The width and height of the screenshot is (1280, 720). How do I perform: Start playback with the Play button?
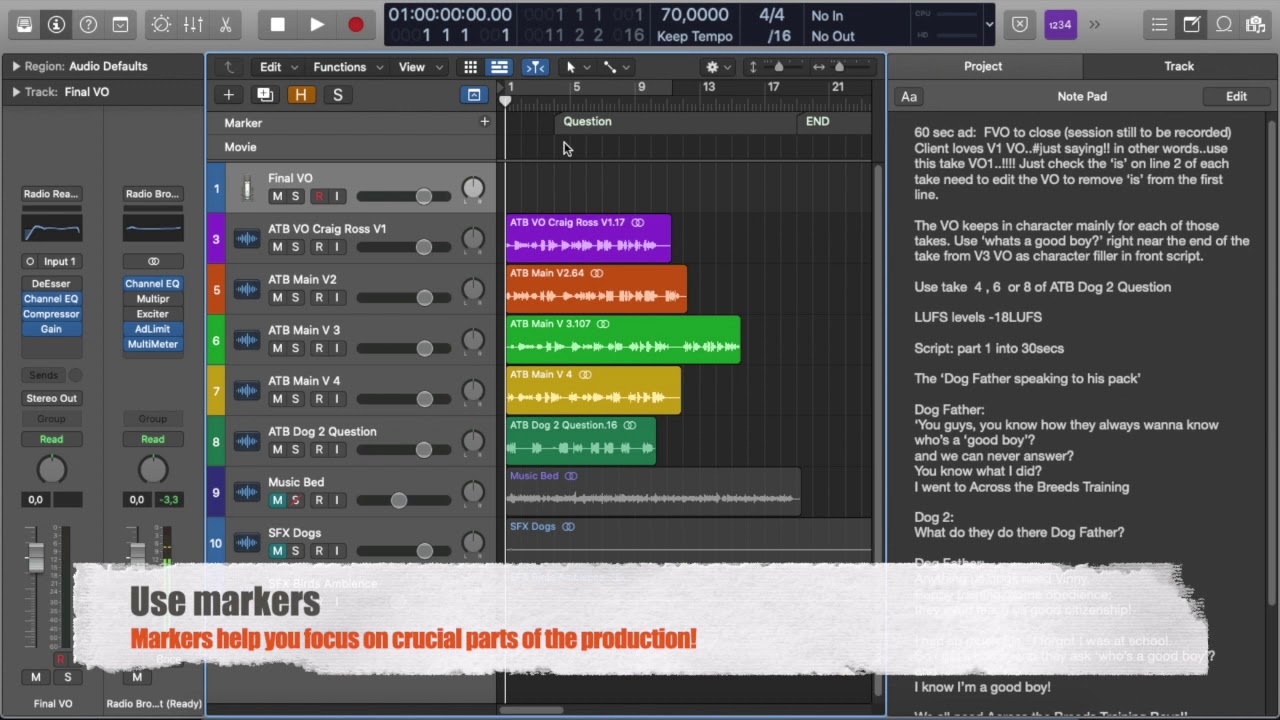[317, 25]
